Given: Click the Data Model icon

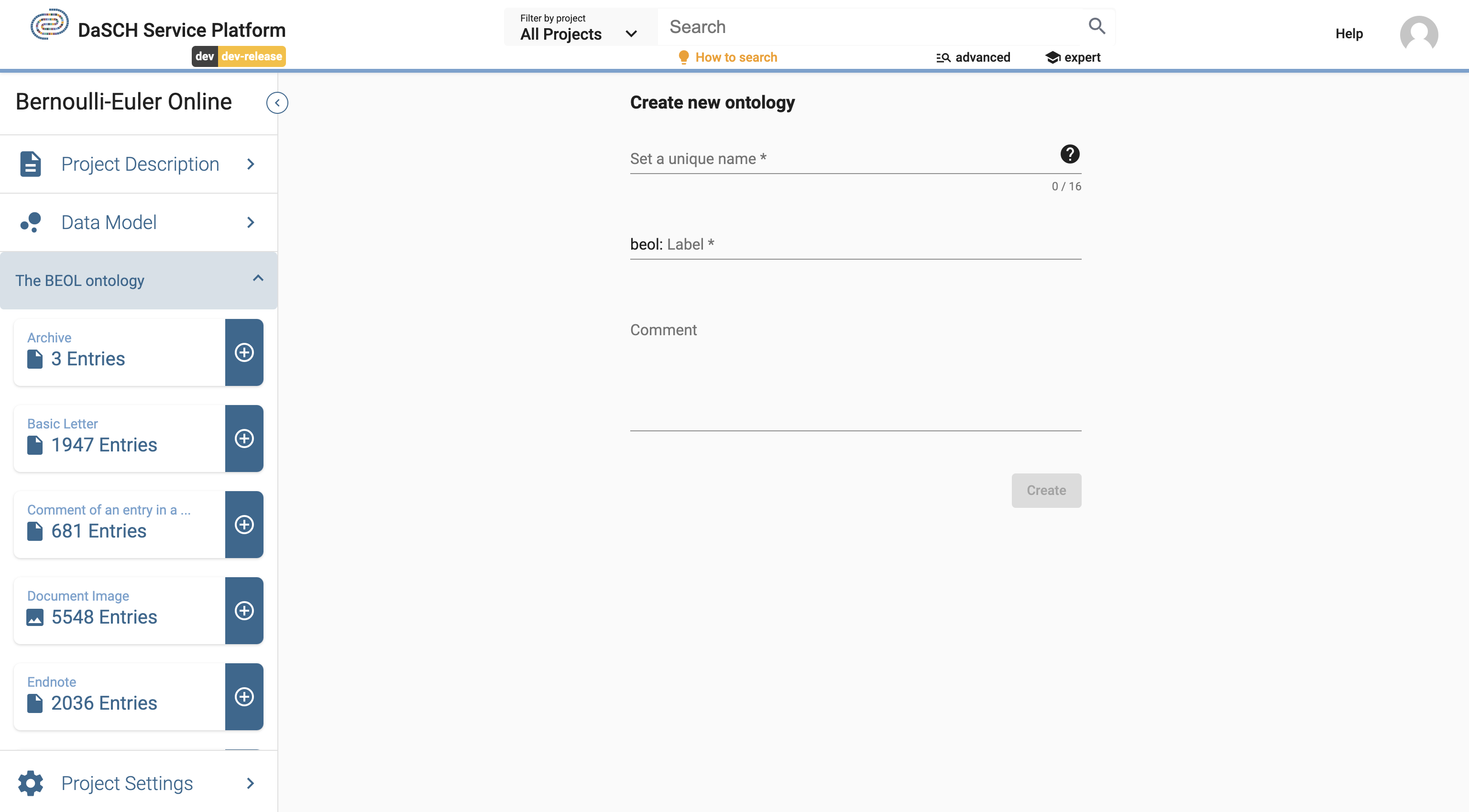Looking at the screenshot, I should coord(30,221).
